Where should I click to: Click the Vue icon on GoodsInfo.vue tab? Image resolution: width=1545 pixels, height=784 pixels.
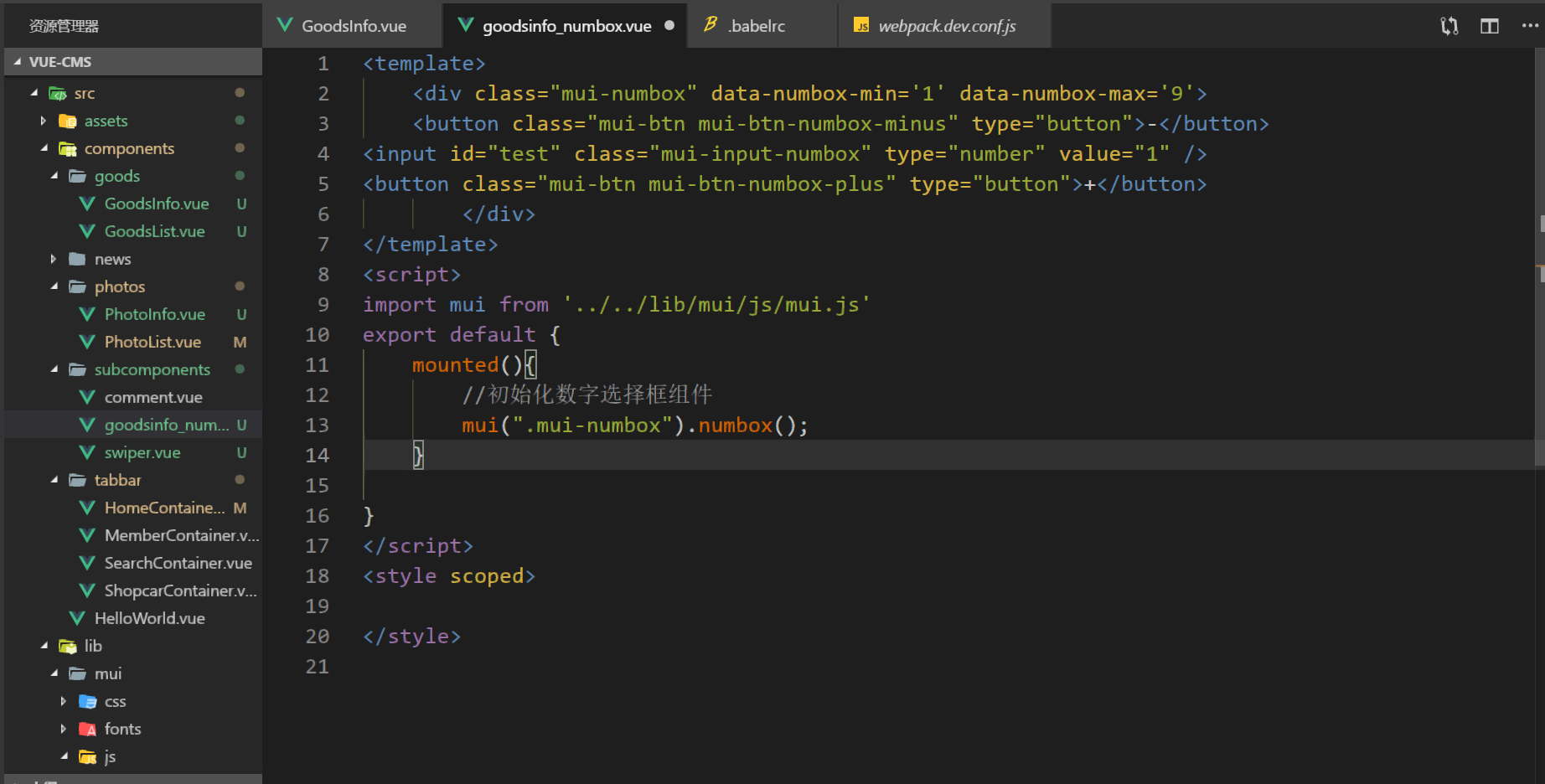[x=285, y=25]
